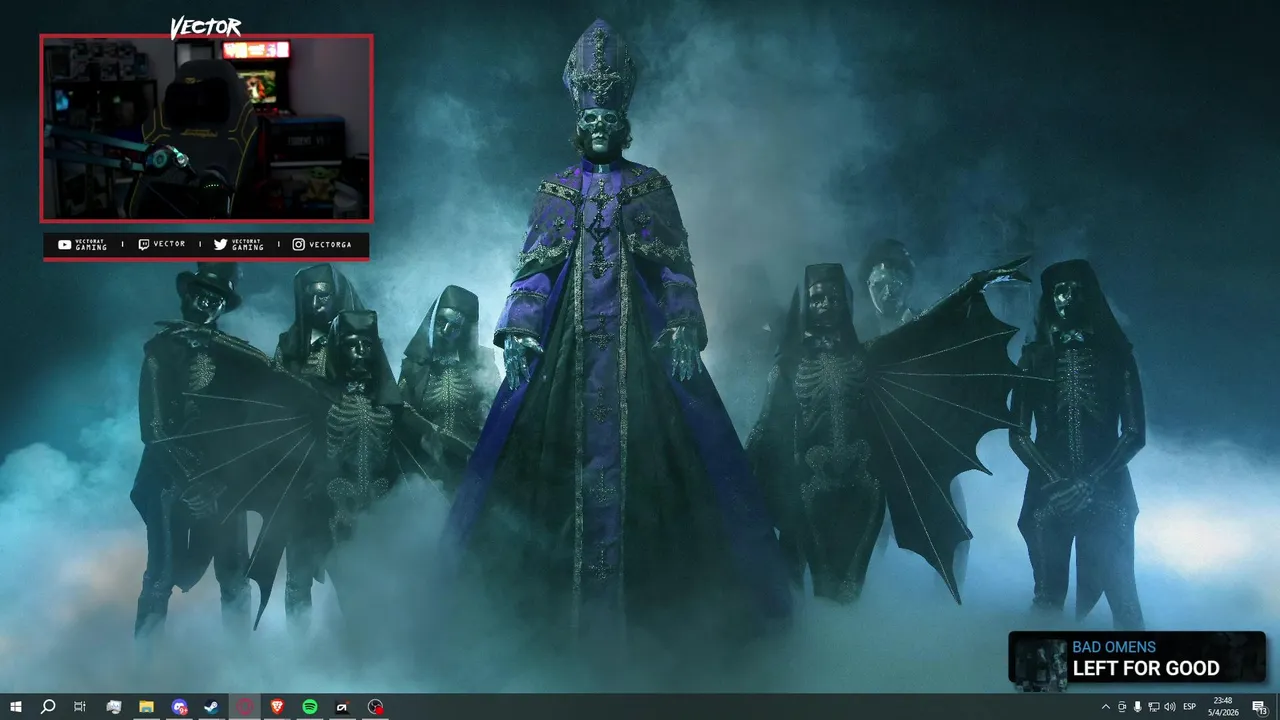Open File Explorer folder icon in taskbar
This screenshot has width=1280, height=720.
[x=146, y=707]
